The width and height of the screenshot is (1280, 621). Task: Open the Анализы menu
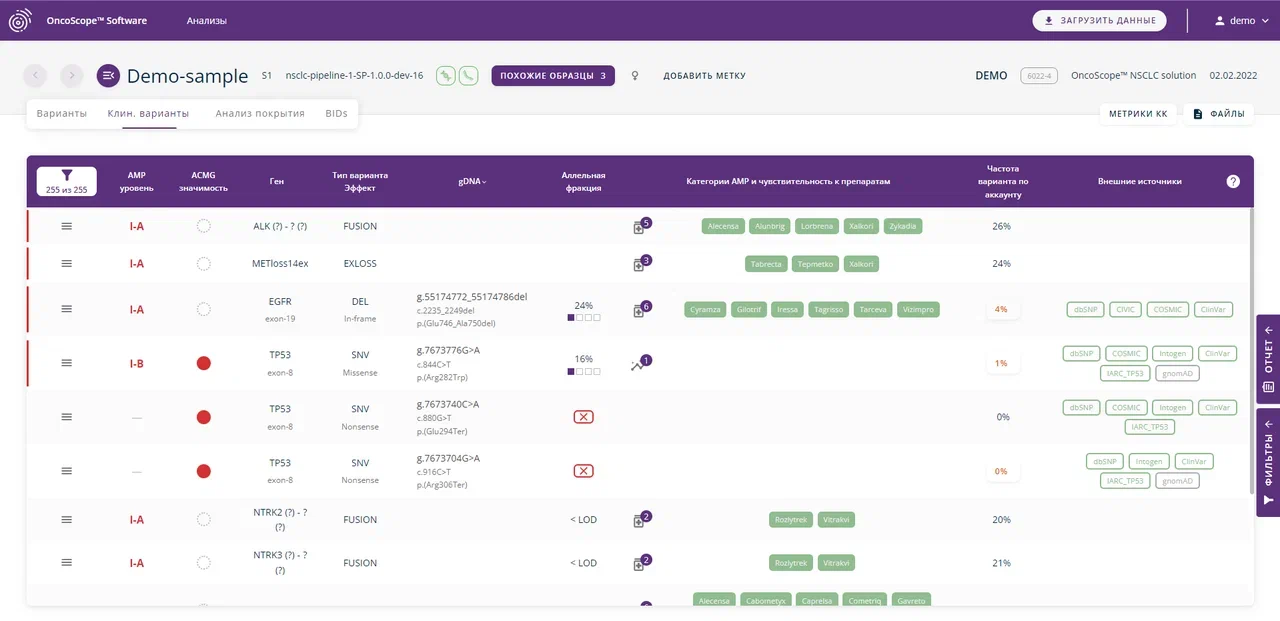pos(206,21)
